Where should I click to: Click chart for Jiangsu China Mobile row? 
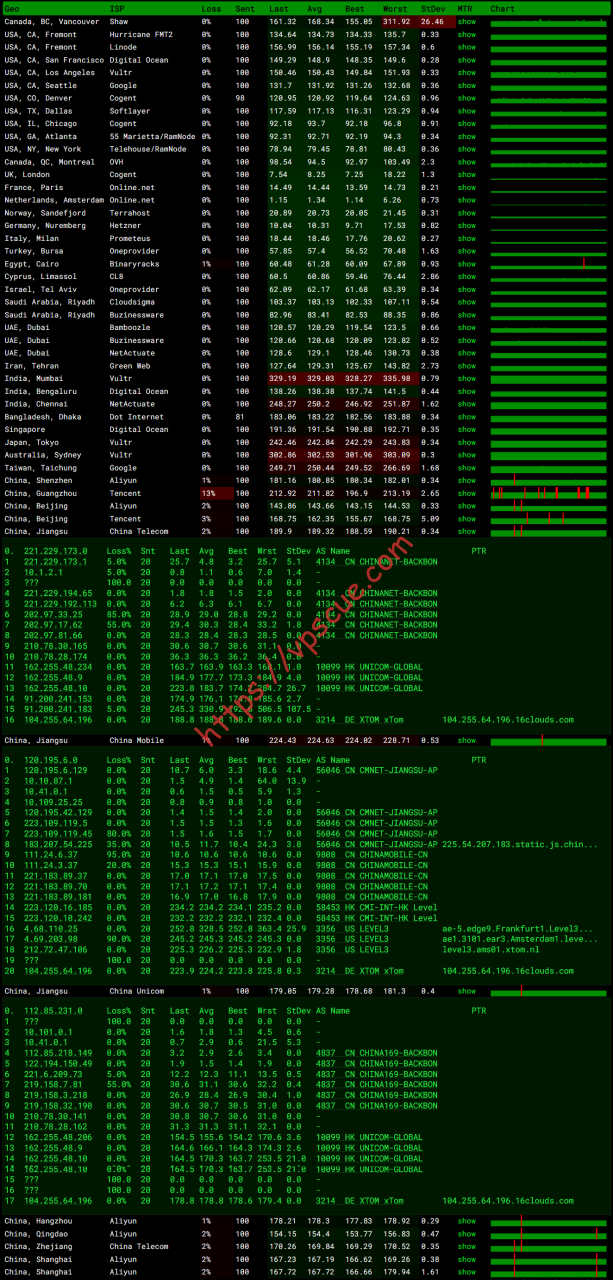[548, 741]
